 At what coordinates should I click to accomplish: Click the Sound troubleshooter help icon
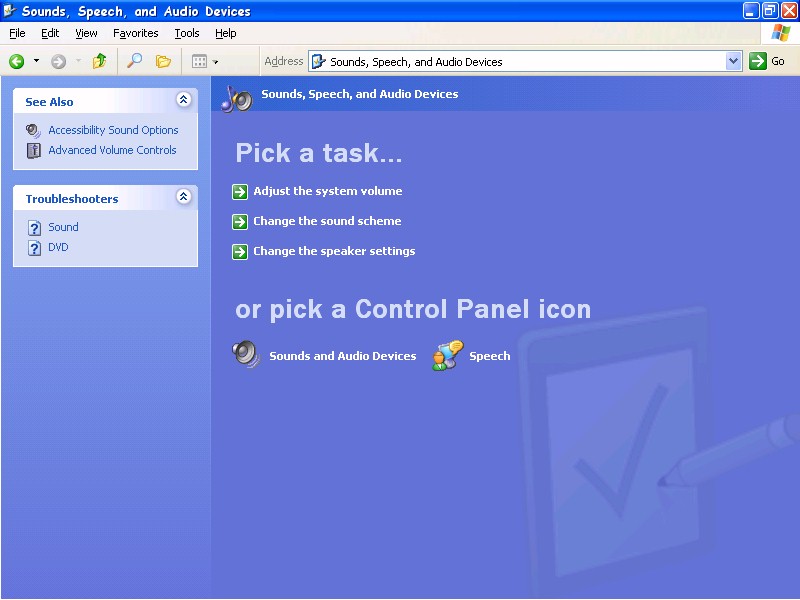coord(34,228)
